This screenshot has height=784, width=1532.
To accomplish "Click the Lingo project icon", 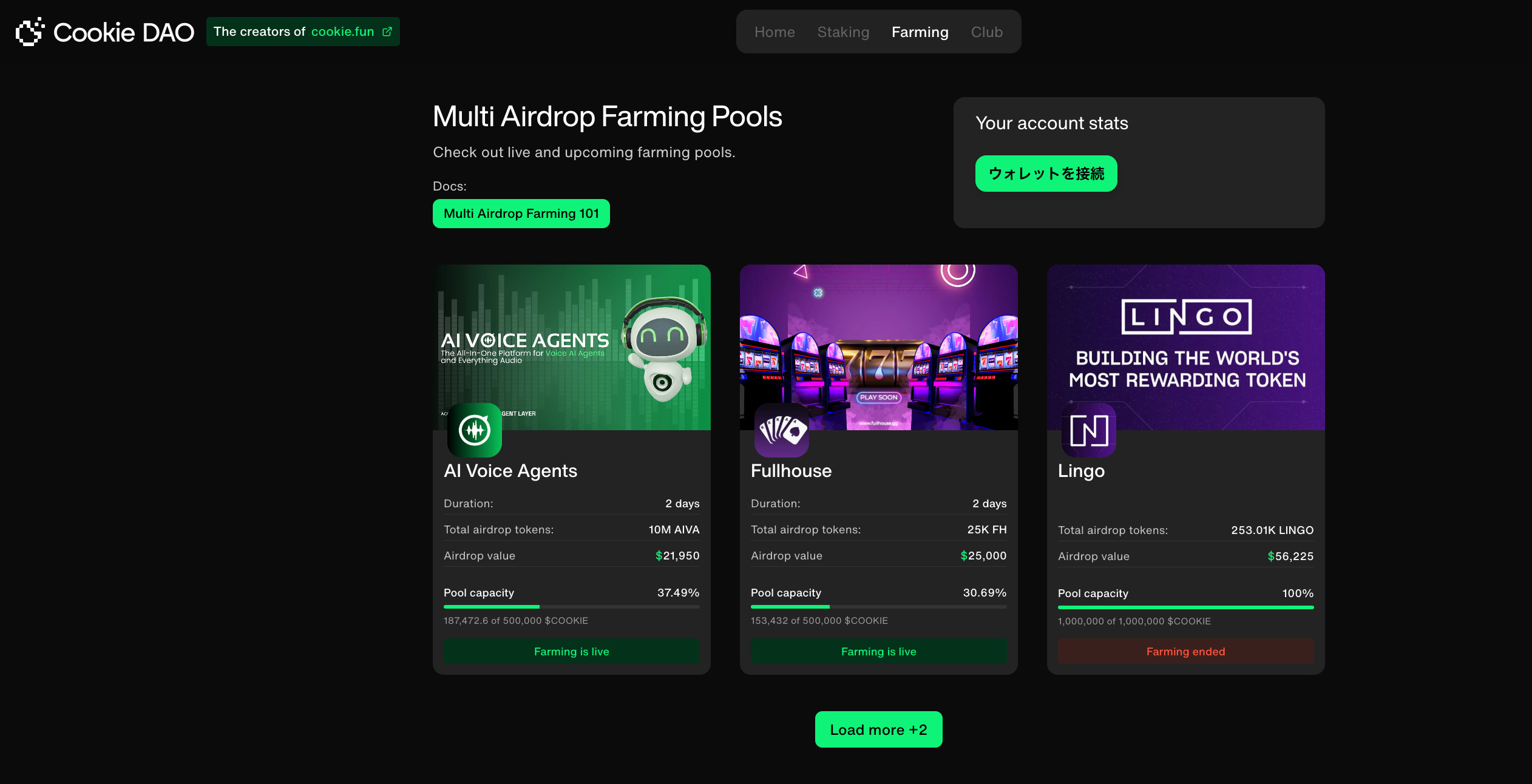I will click(1088, 431).
